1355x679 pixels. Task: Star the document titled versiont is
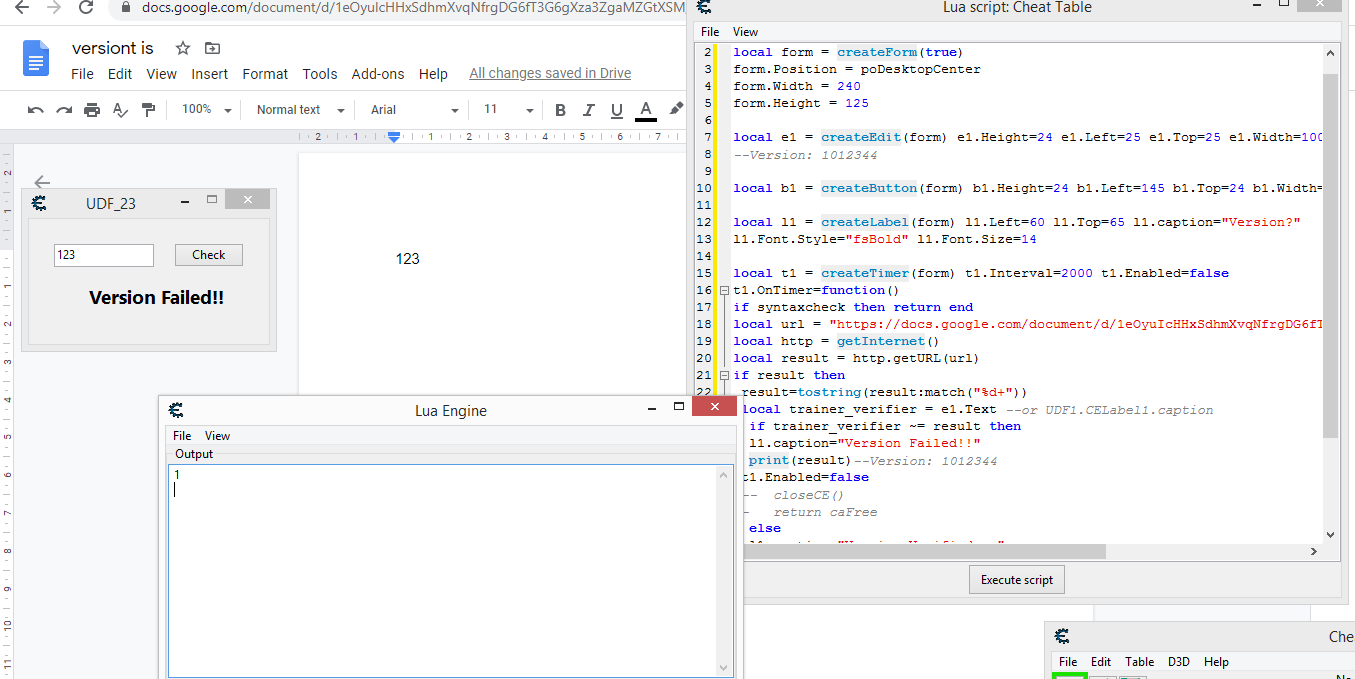point(183,48)
